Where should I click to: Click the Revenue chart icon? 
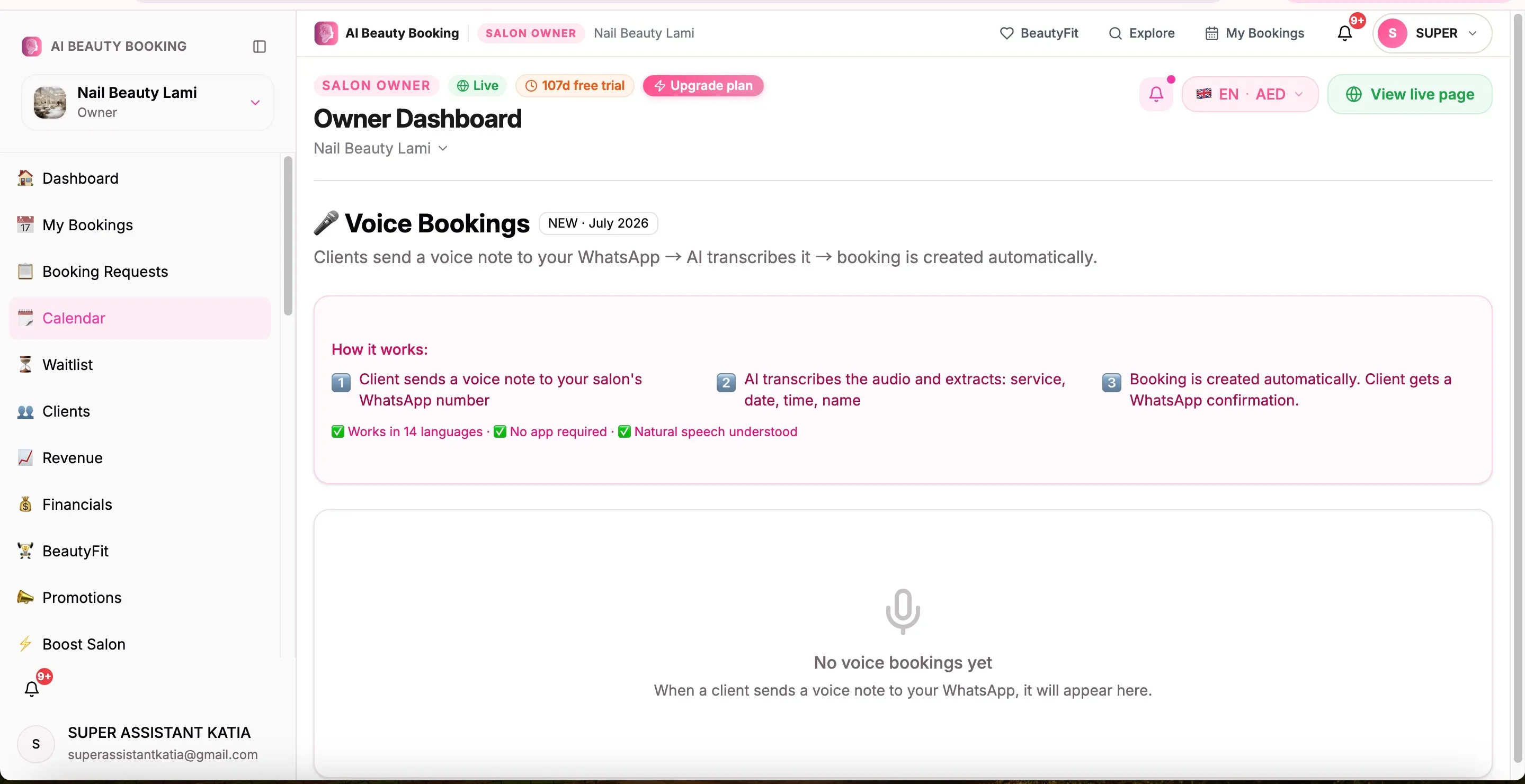click(x=25, y=457)
